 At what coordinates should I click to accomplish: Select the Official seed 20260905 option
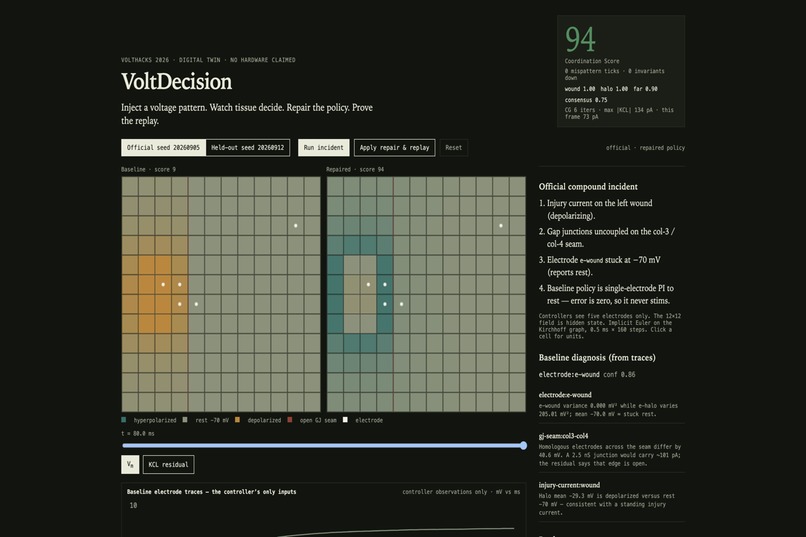(163, 147)
